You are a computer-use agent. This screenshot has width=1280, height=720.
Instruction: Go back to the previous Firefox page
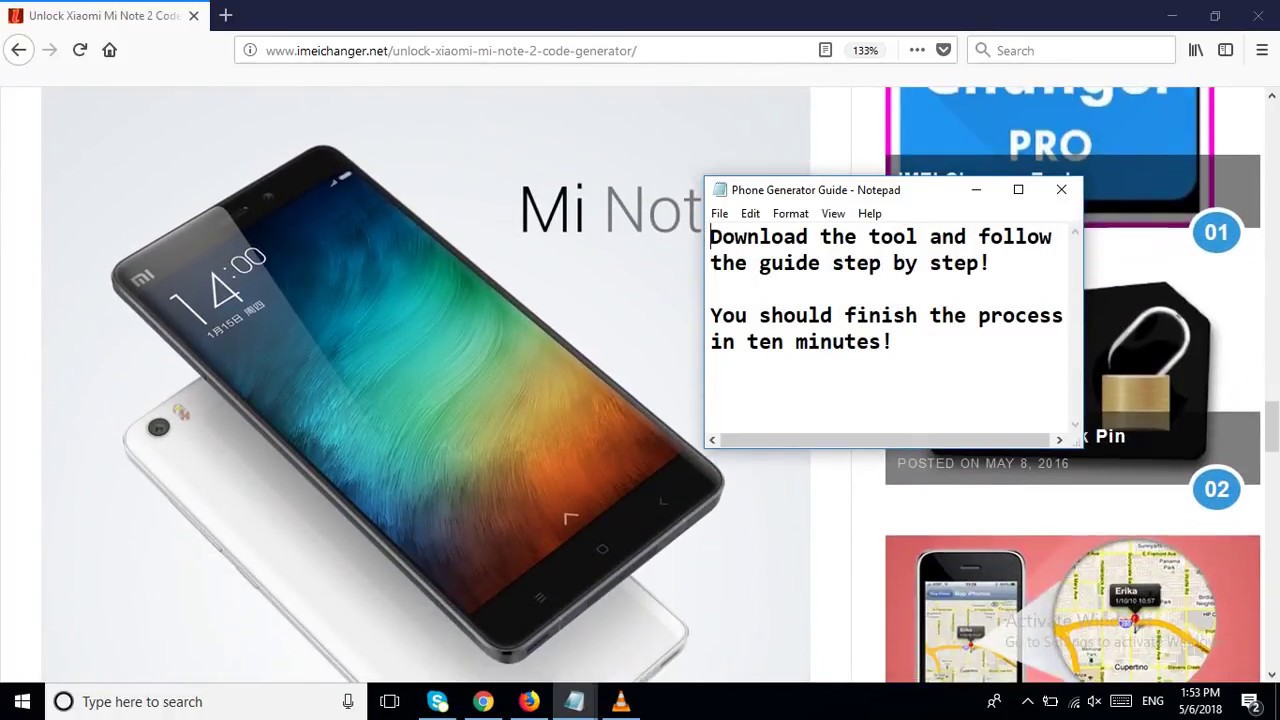click(x=19, y=50)
